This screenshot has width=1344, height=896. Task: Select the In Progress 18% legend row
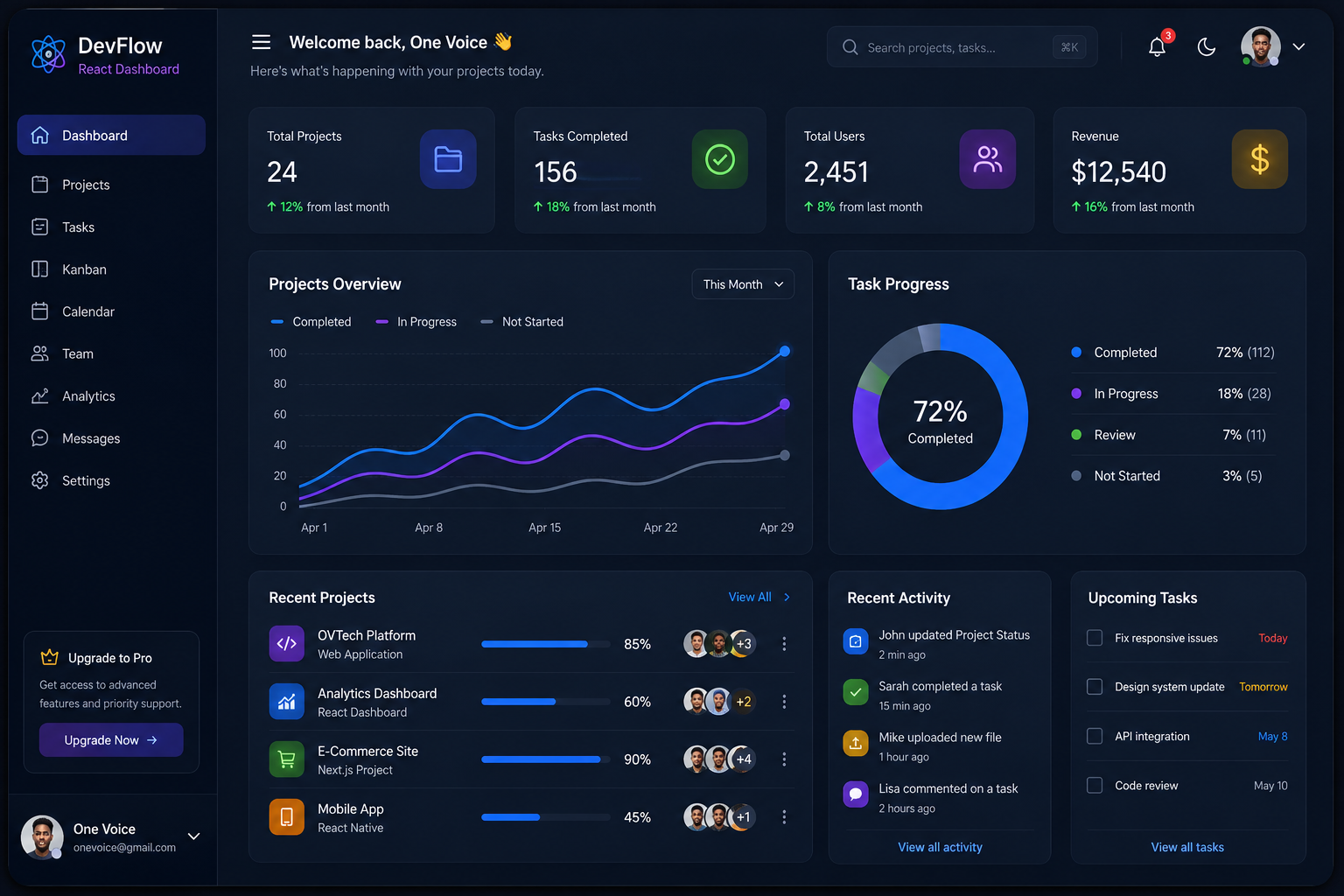[1172, 394]
